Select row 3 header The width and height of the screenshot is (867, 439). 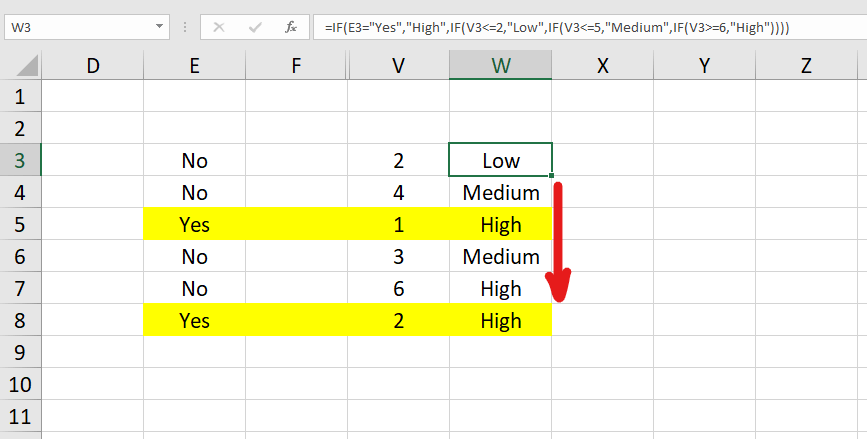(x=20, y=160)
